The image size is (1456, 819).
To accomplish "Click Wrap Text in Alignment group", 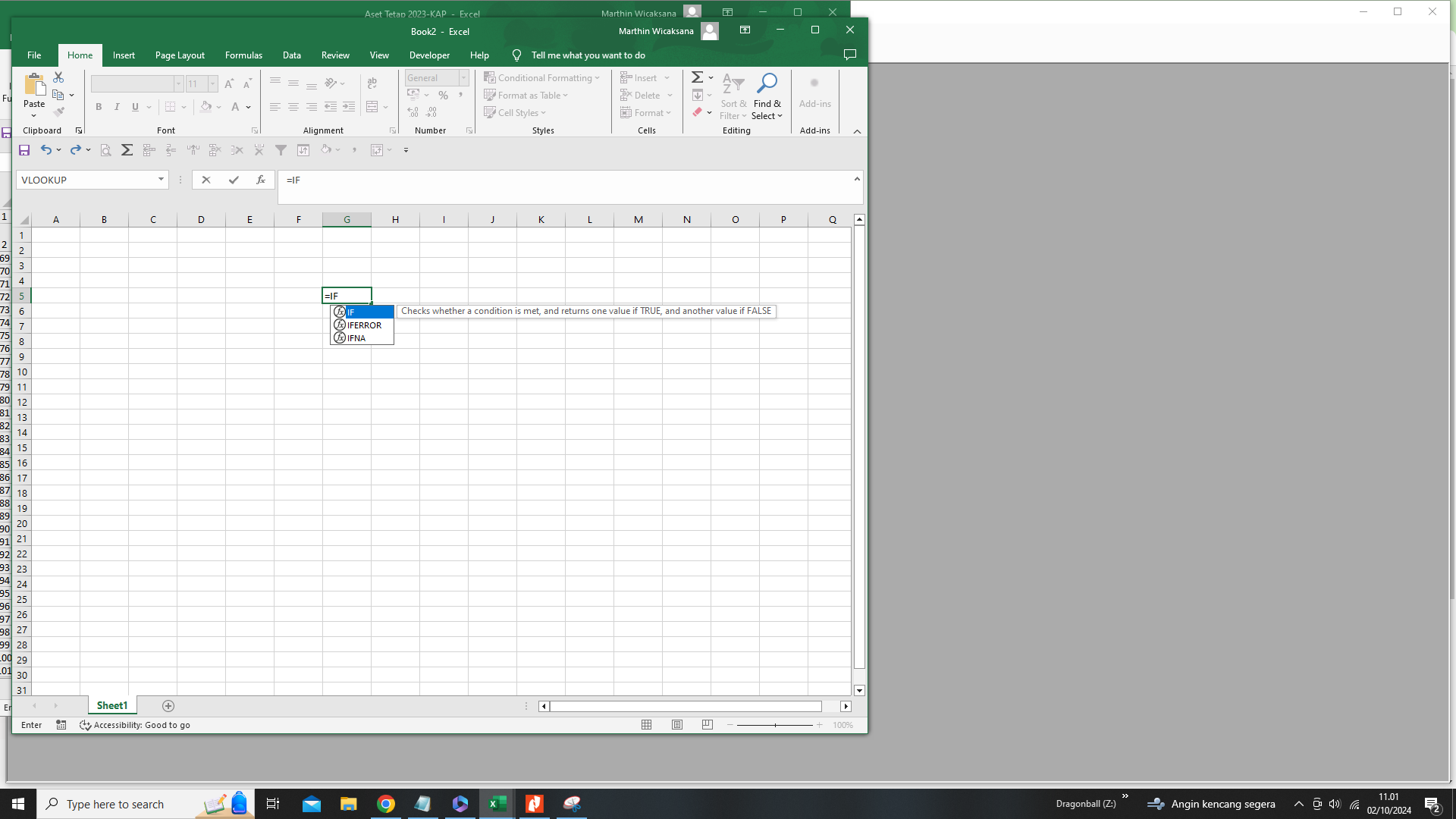I will (372, 82).
